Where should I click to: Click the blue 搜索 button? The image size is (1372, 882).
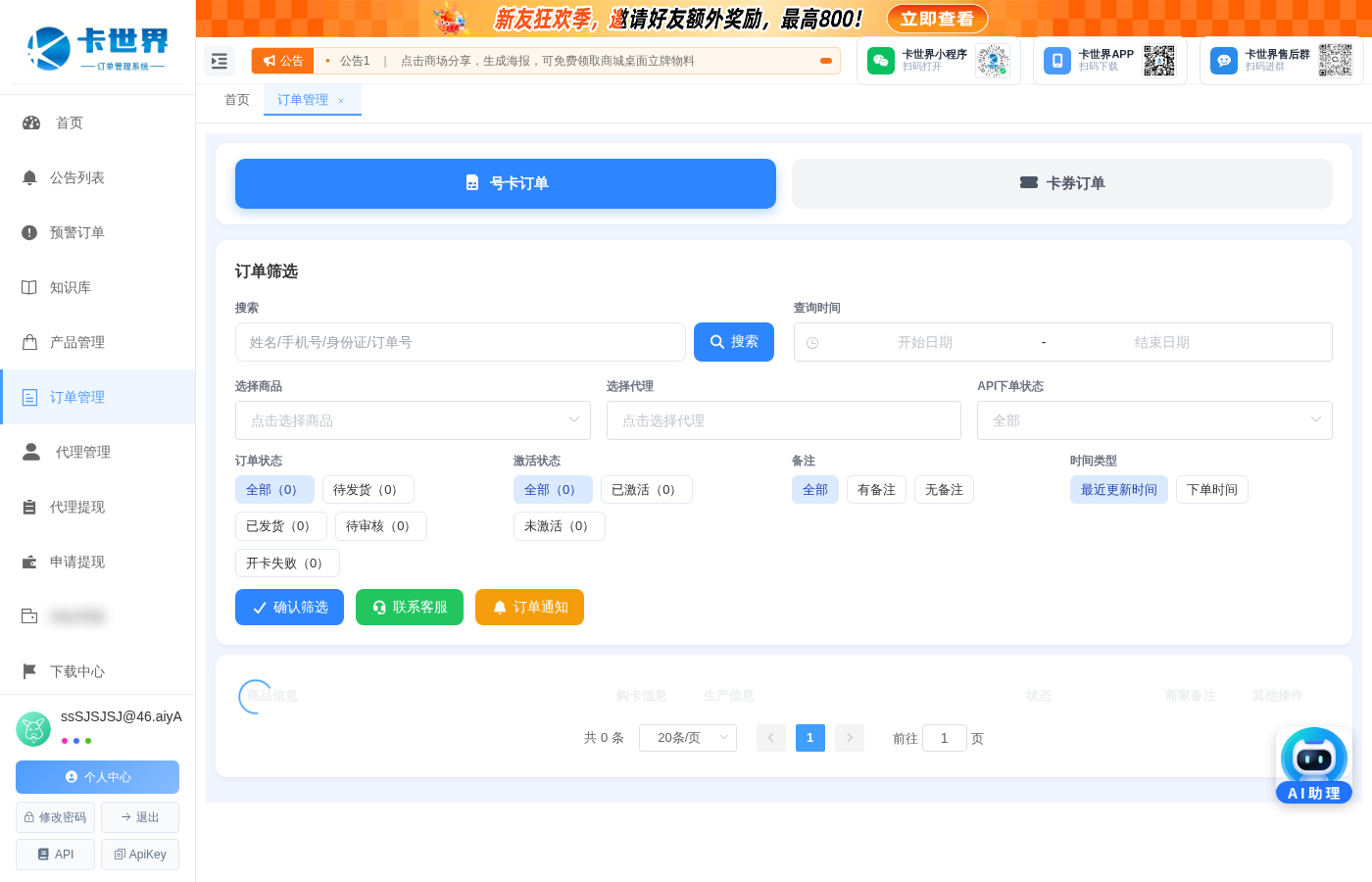(734, 342)
